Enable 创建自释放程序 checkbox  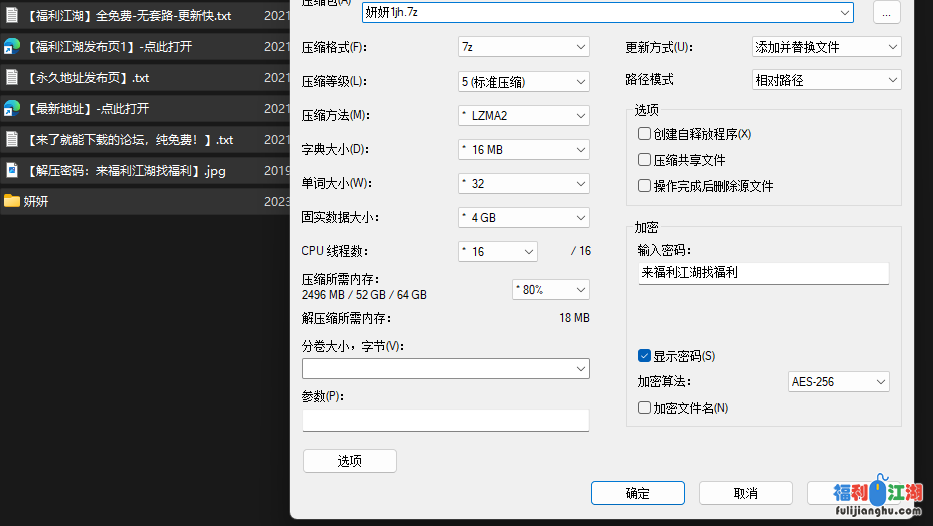tap(645, 134)
